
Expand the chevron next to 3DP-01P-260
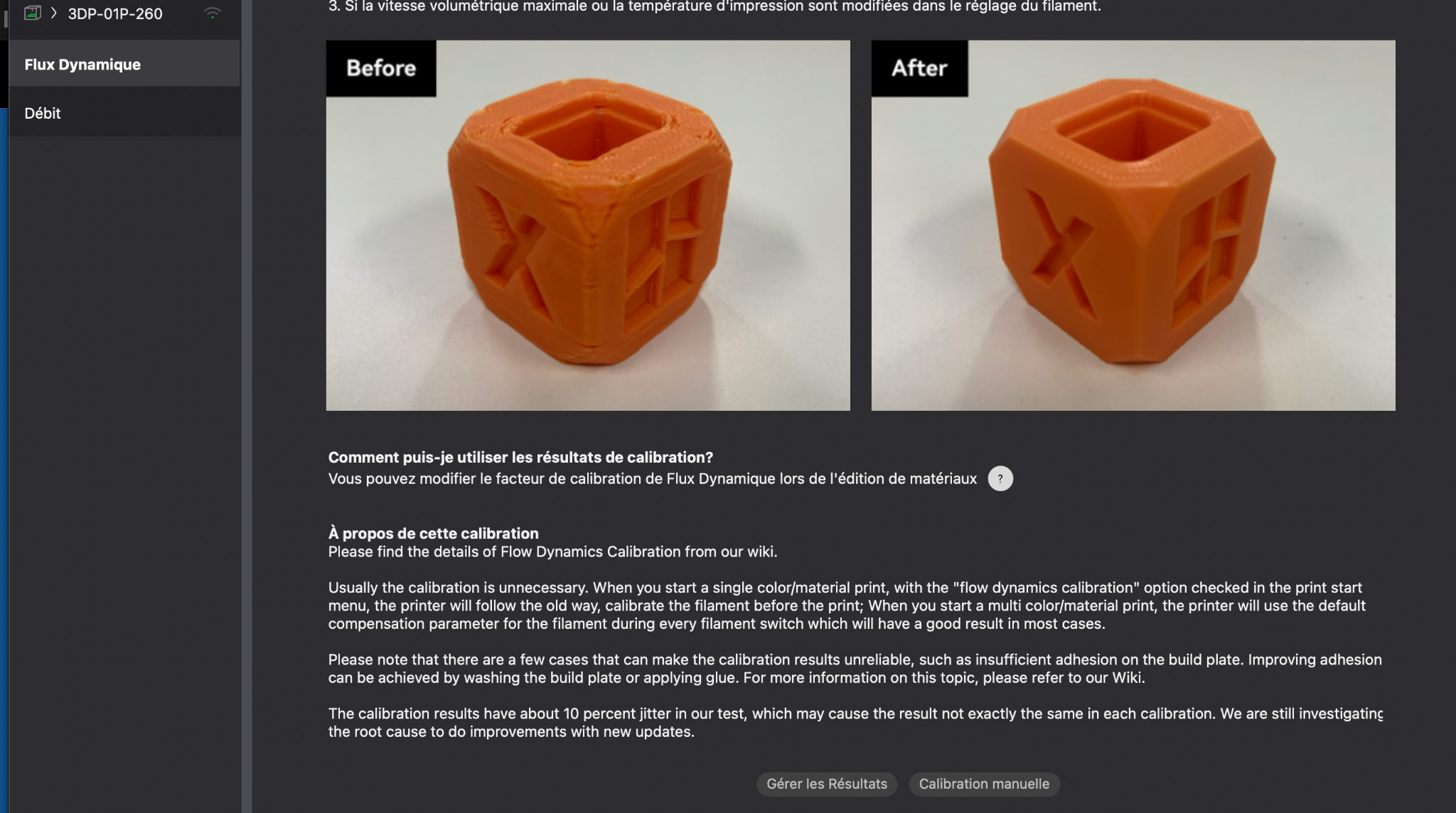point(53,13)
